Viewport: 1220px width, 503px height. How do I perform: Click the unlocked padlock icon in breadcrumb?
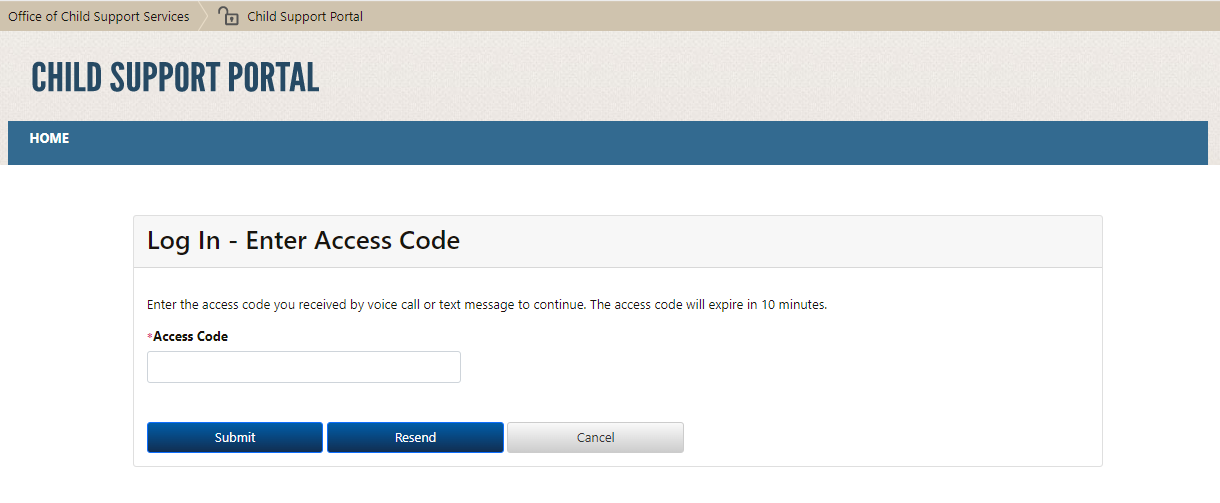point(229,16)
